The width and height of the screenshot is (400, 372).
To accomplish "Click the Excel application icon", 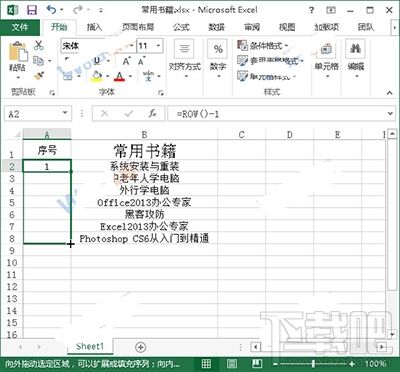I will coord(13,10).
